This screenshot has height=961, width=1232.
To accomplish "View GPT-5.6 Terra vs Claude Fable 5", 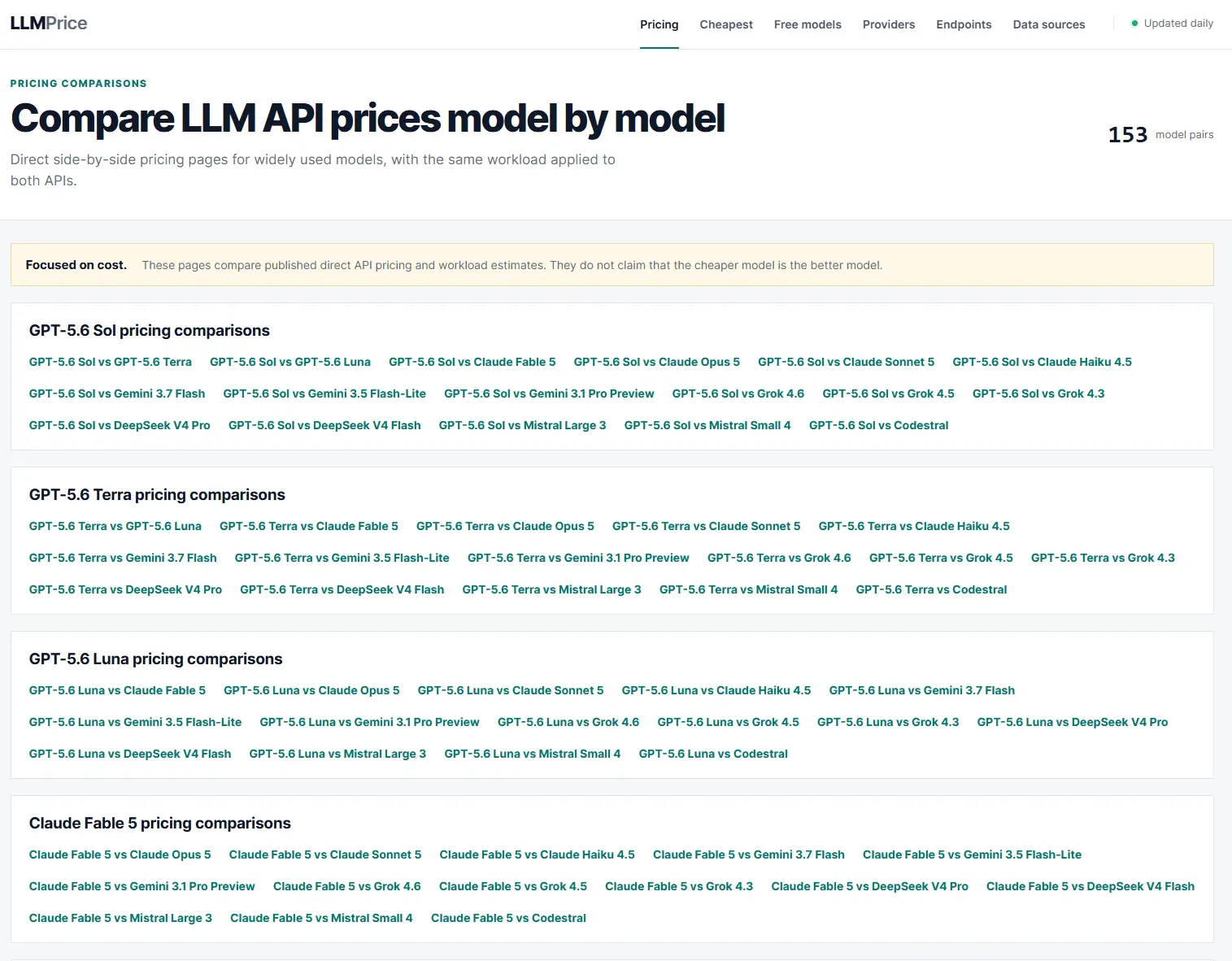I will coord(309,526).
